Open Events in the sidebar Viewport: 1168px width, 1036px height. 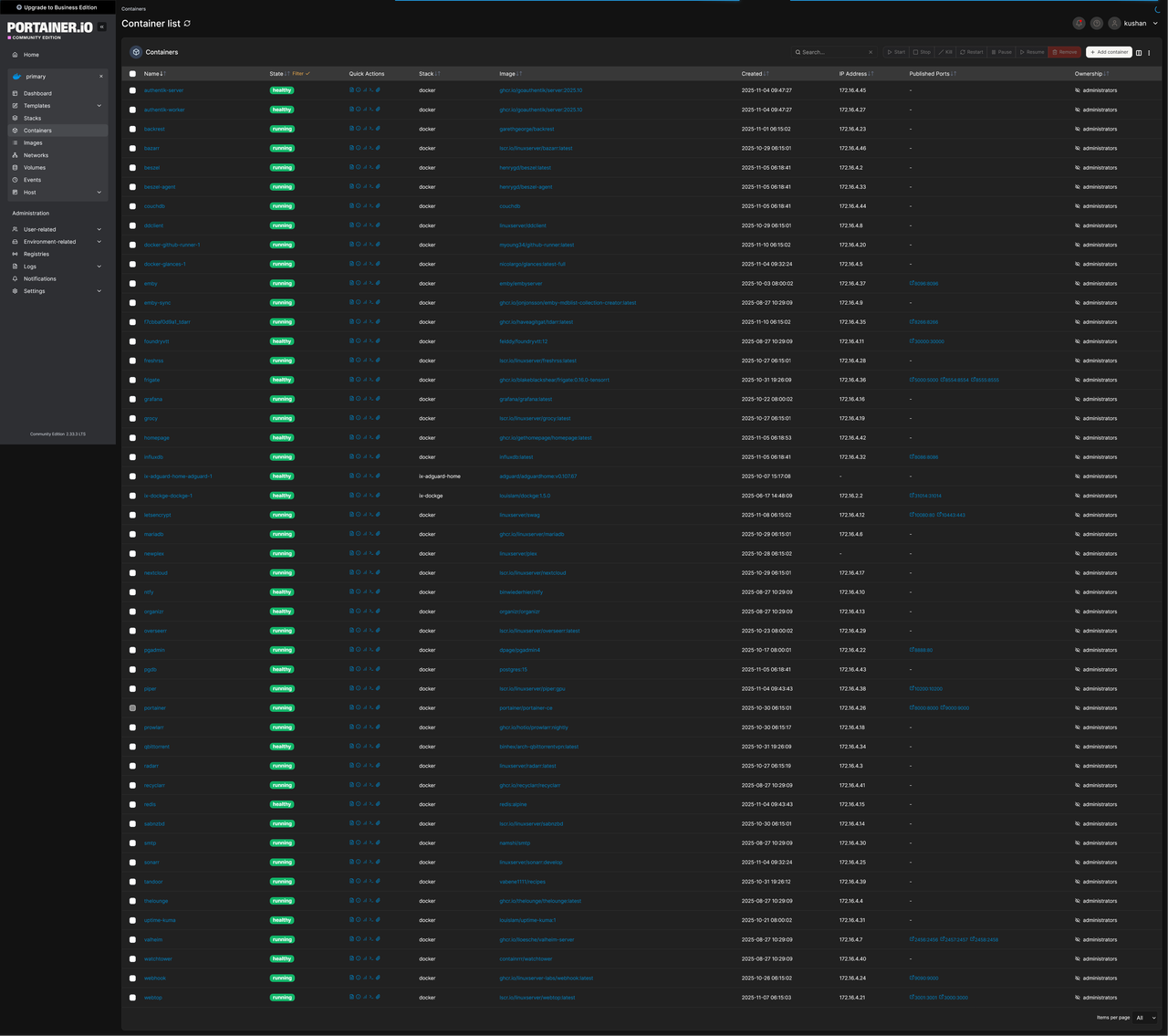[32, 180]
